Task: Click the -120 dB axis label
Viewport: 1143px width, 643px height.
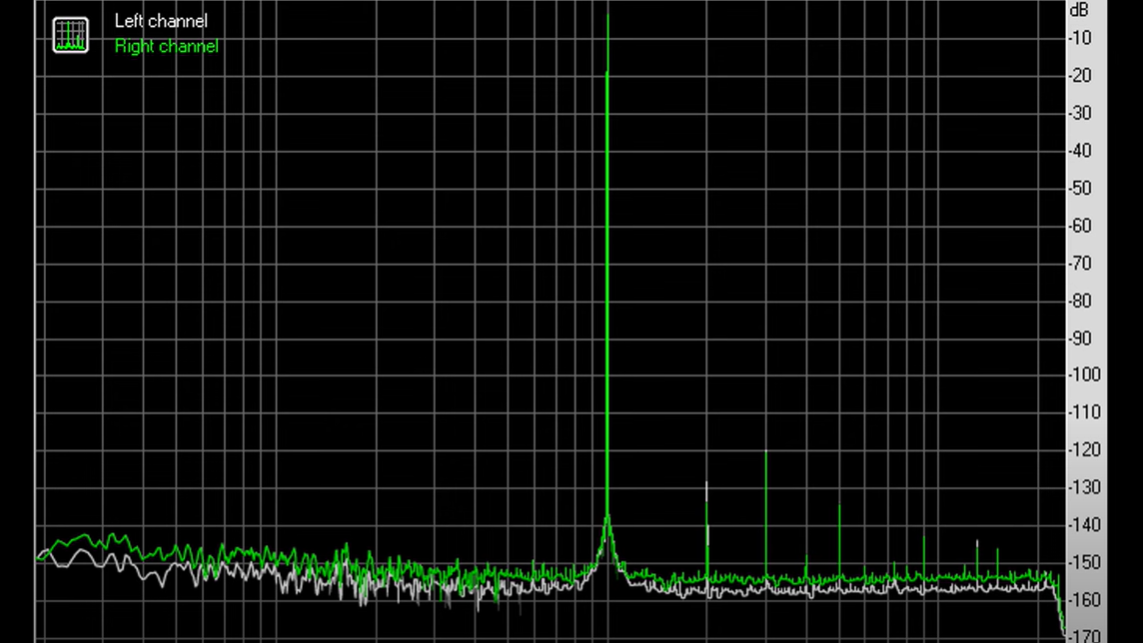Action: (x=1084, y=450)
